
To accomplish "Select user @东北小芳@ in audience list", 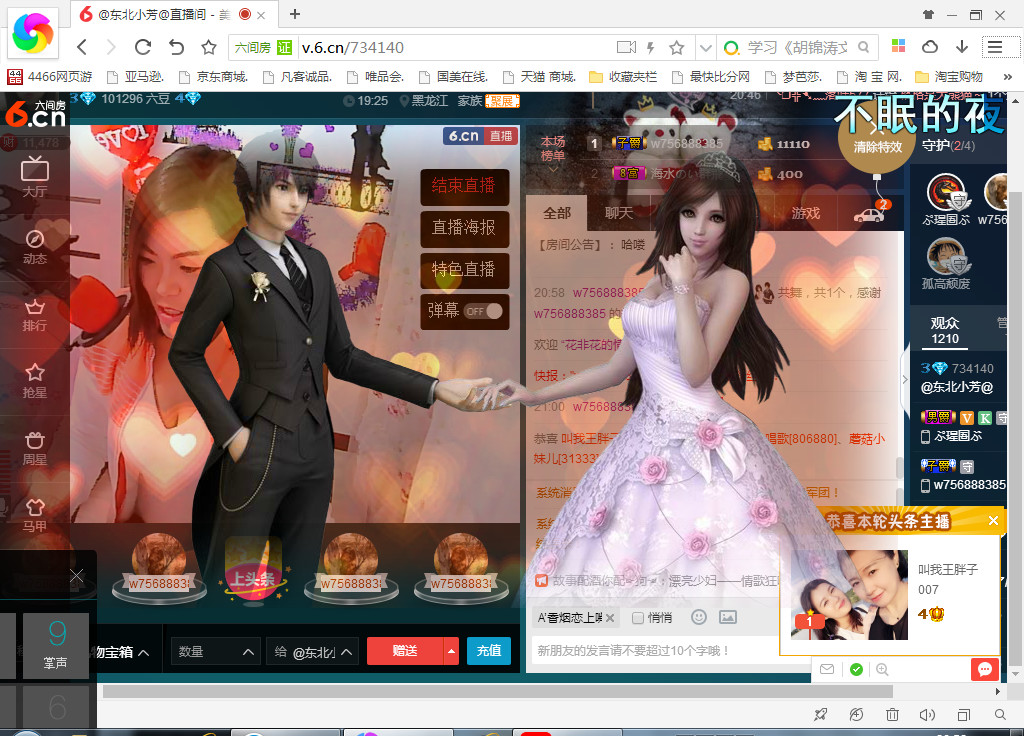I will (x=957, y=378).
